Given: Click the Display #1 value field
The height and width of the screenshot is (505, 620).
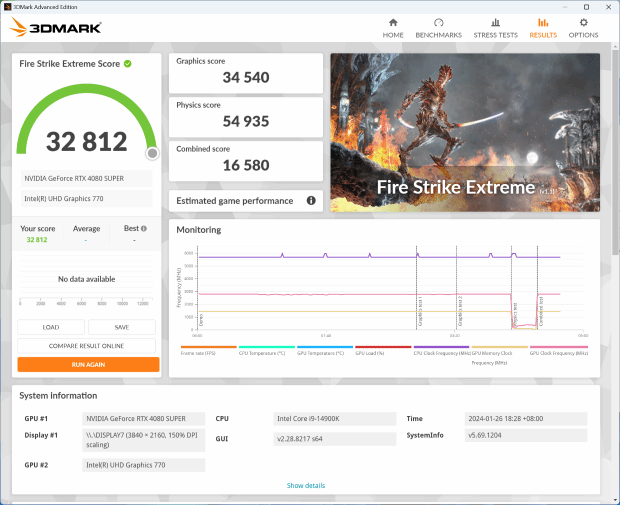Looking at the screenshot, I should coord(144,440).
